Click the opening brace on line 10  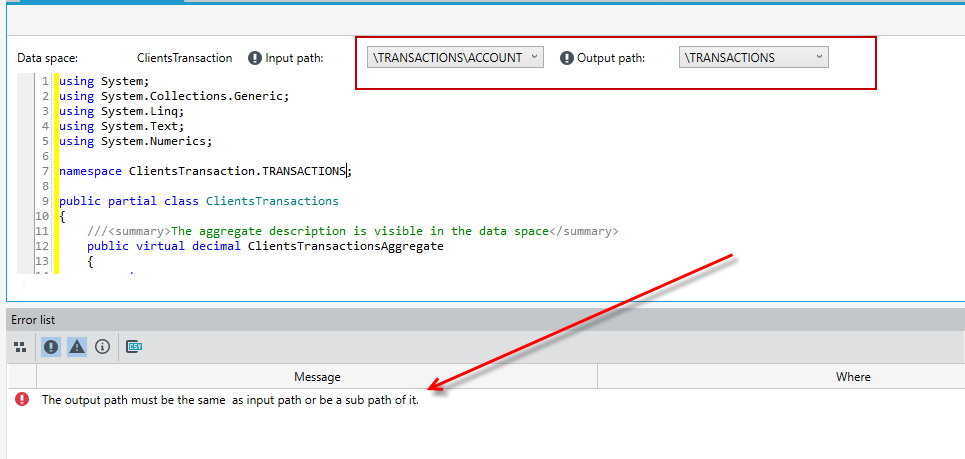[62, 217]
